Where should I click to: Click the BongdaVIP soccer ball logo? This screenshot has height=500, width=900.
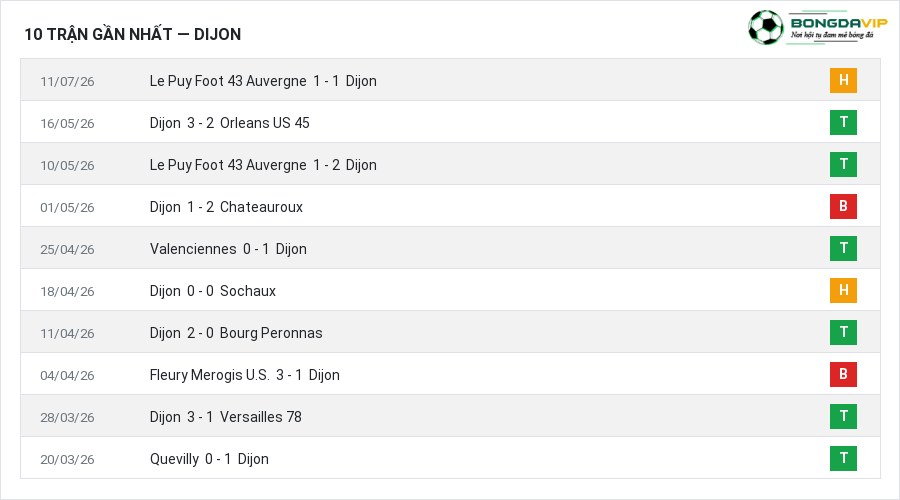click(x=765, y=27)
